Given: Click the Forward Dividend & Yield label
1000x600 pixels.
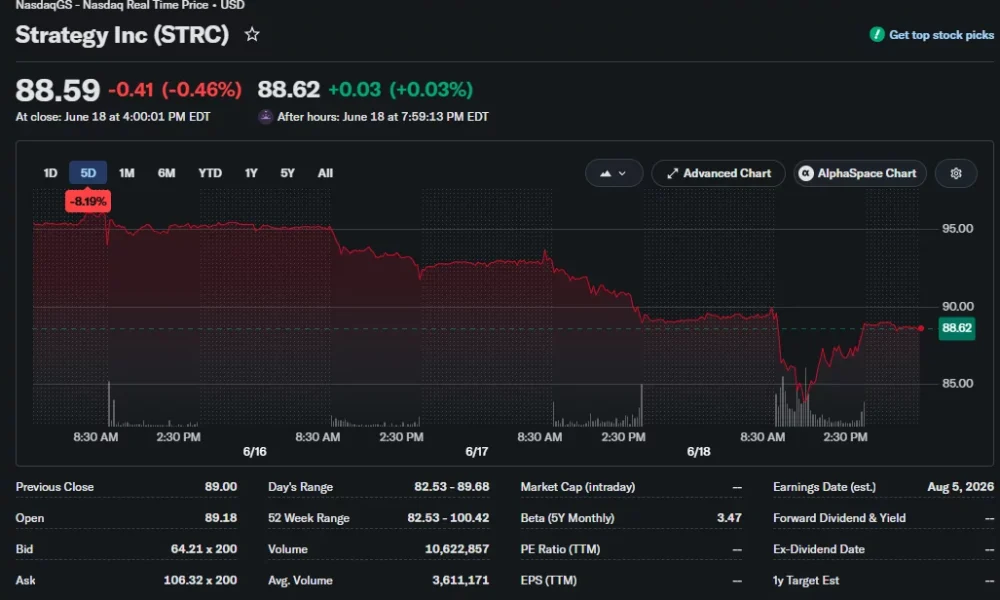Looking at the screenshot, I should pos(839,518).
